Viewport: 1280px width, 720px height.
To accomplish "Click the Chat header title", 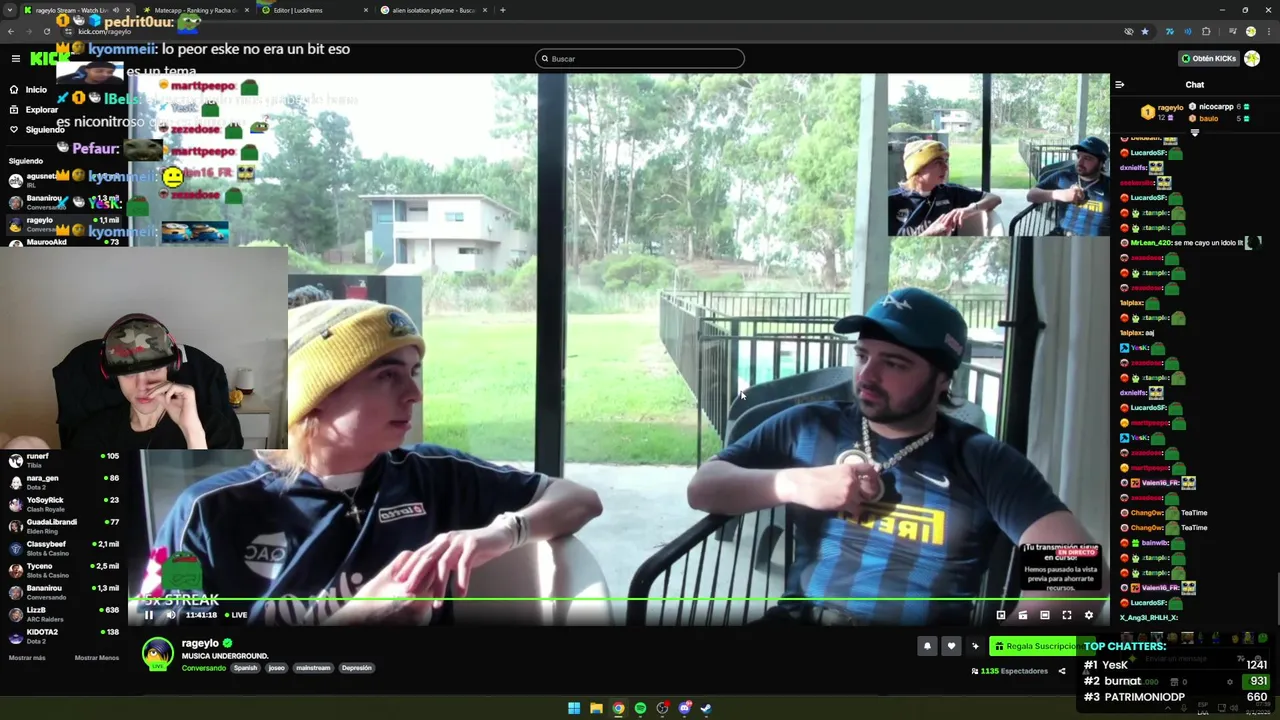I will tap(1195, 85).
